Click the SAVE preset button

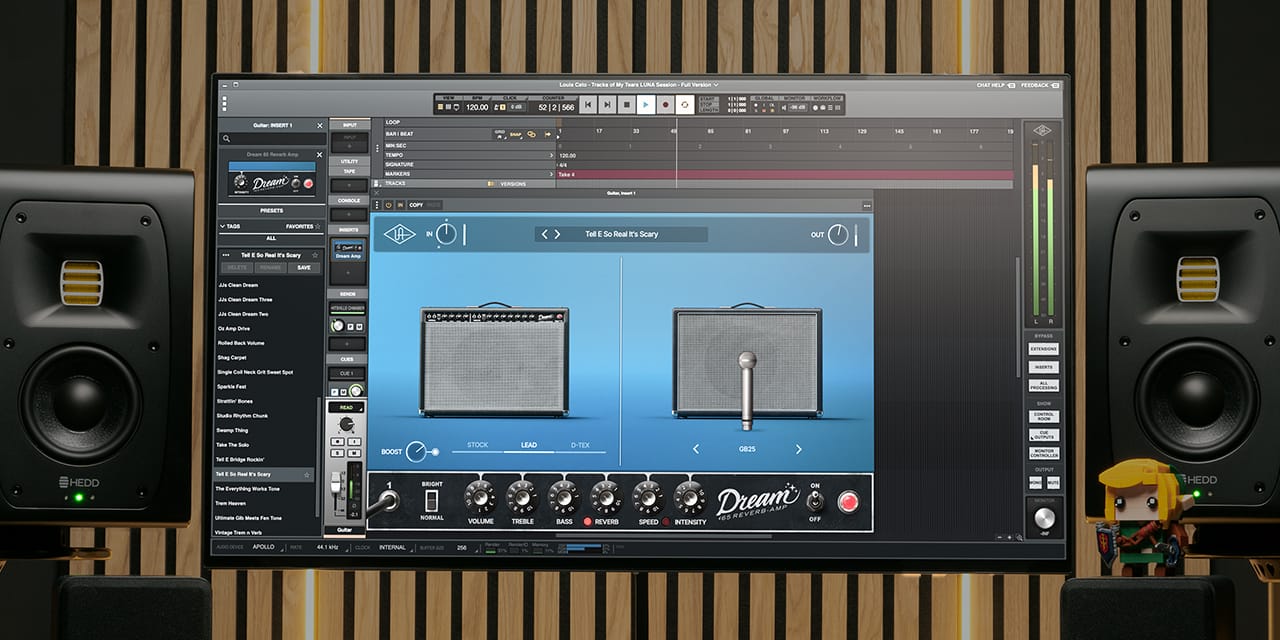[x=303, y=267]
